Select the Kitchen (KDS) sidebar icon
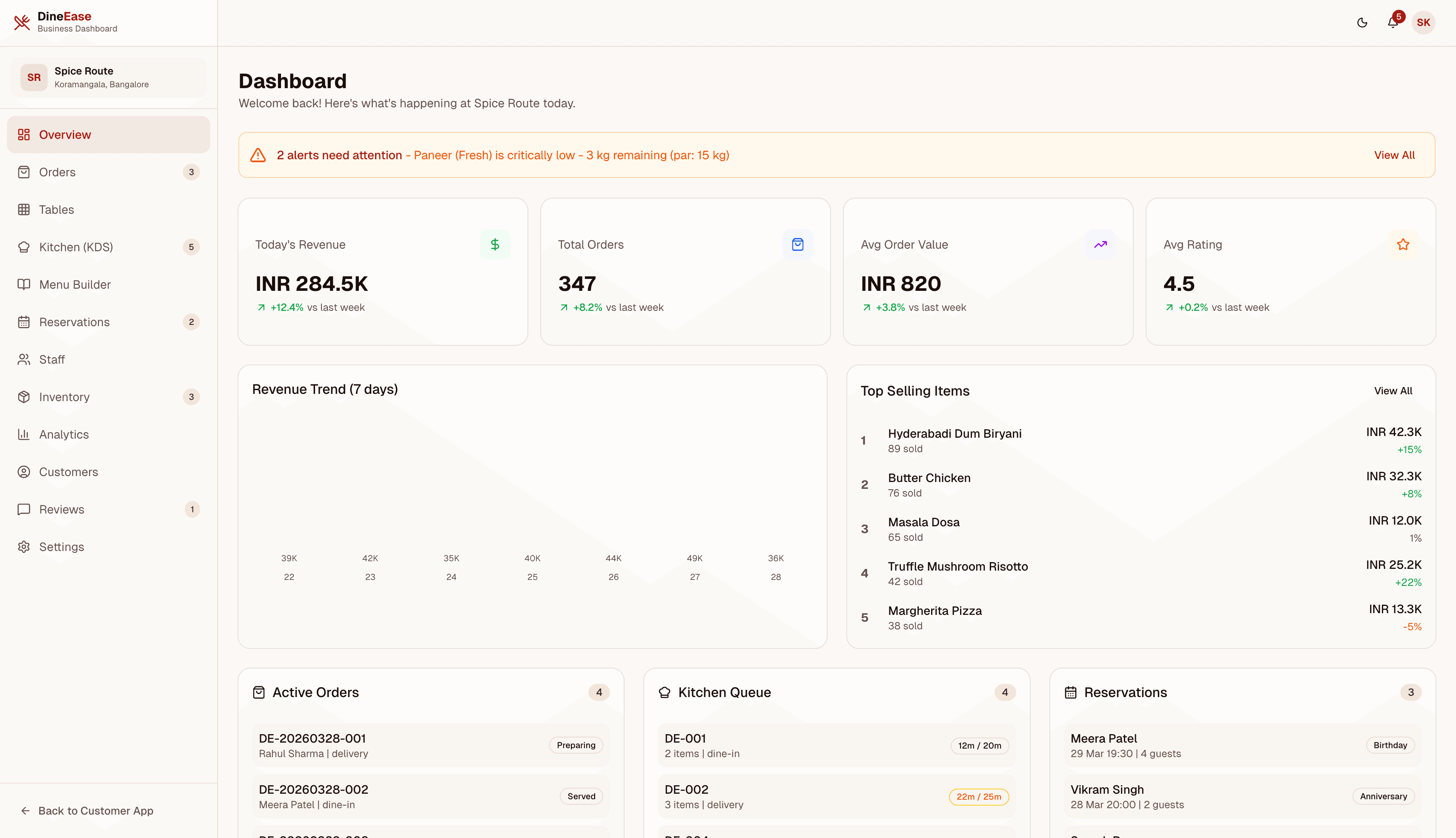The image size is (1456, 838). [x=23, y=247]
